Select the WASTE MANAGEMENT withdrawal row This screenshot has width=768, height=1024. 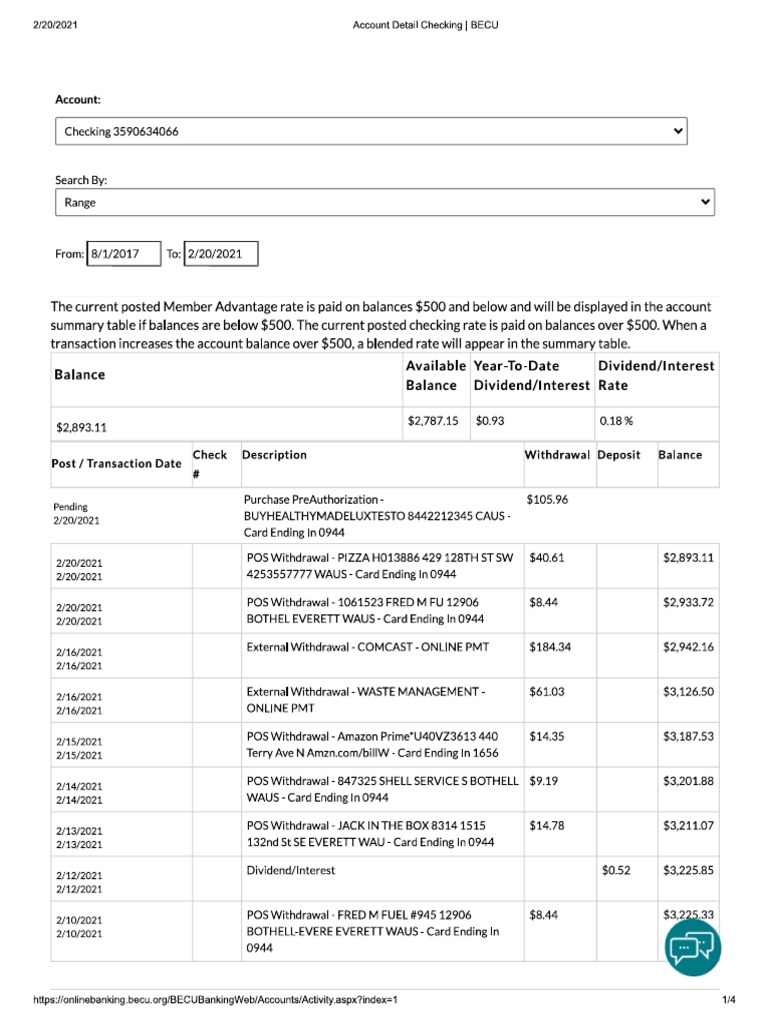tap(385, 700)
